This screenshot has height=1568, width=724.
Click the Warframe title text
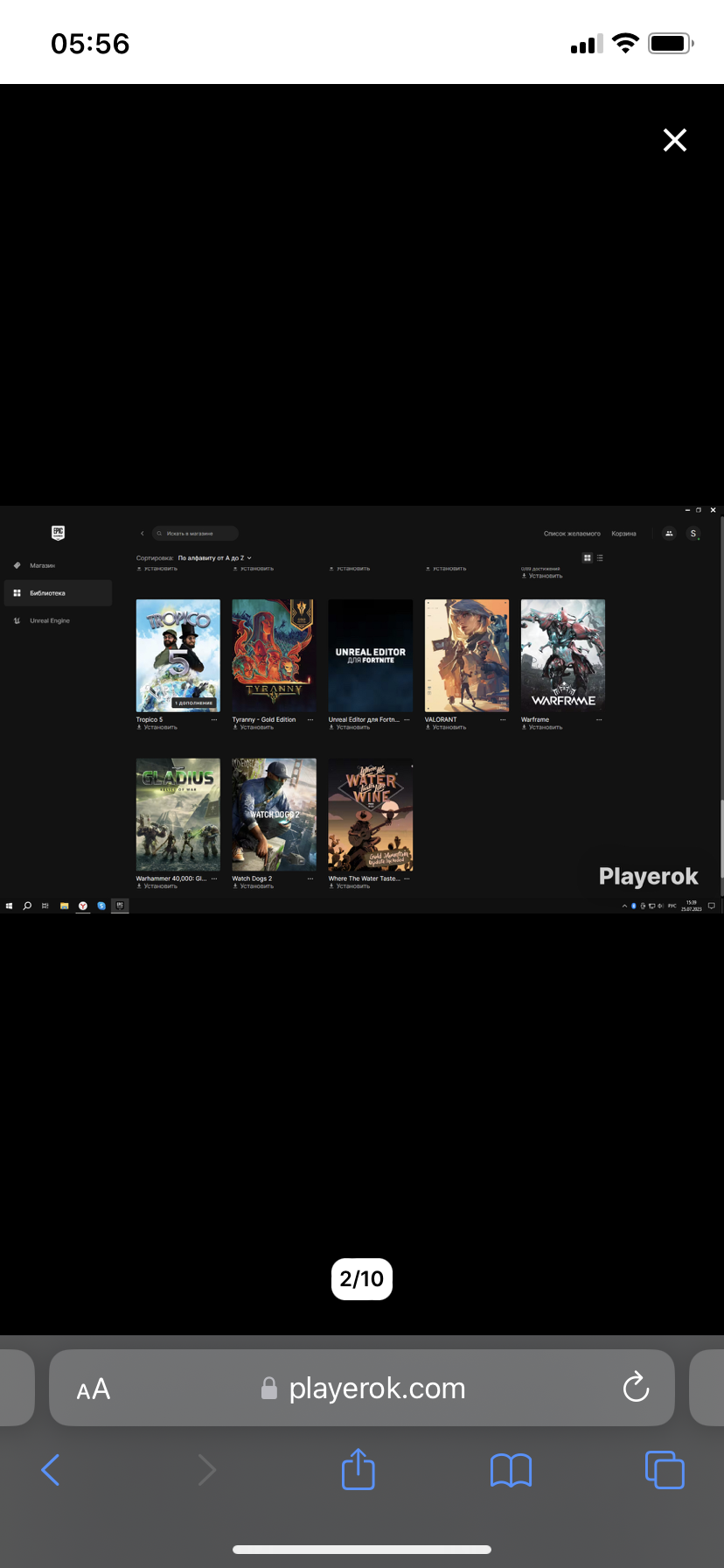point(535,719)
